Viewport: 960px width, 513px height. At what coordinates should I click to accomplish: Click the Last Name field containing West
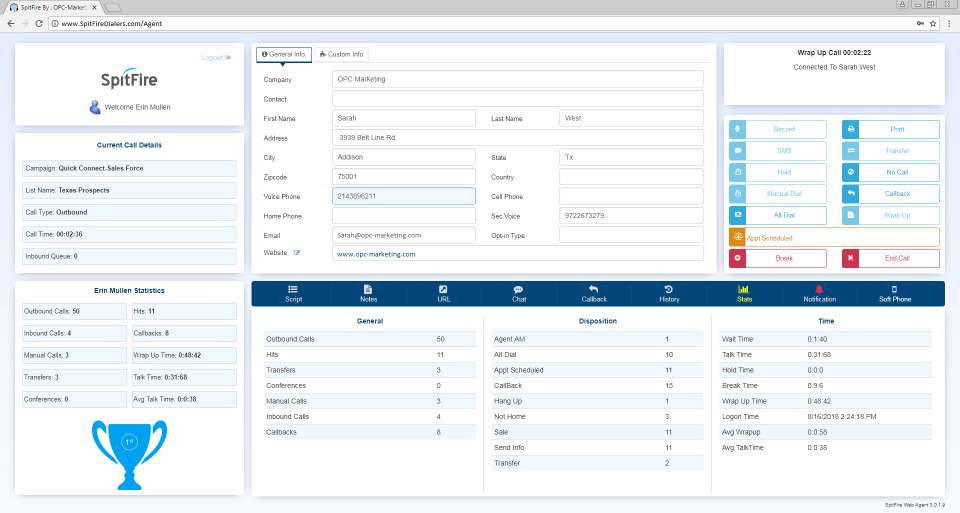pos(631,118)
